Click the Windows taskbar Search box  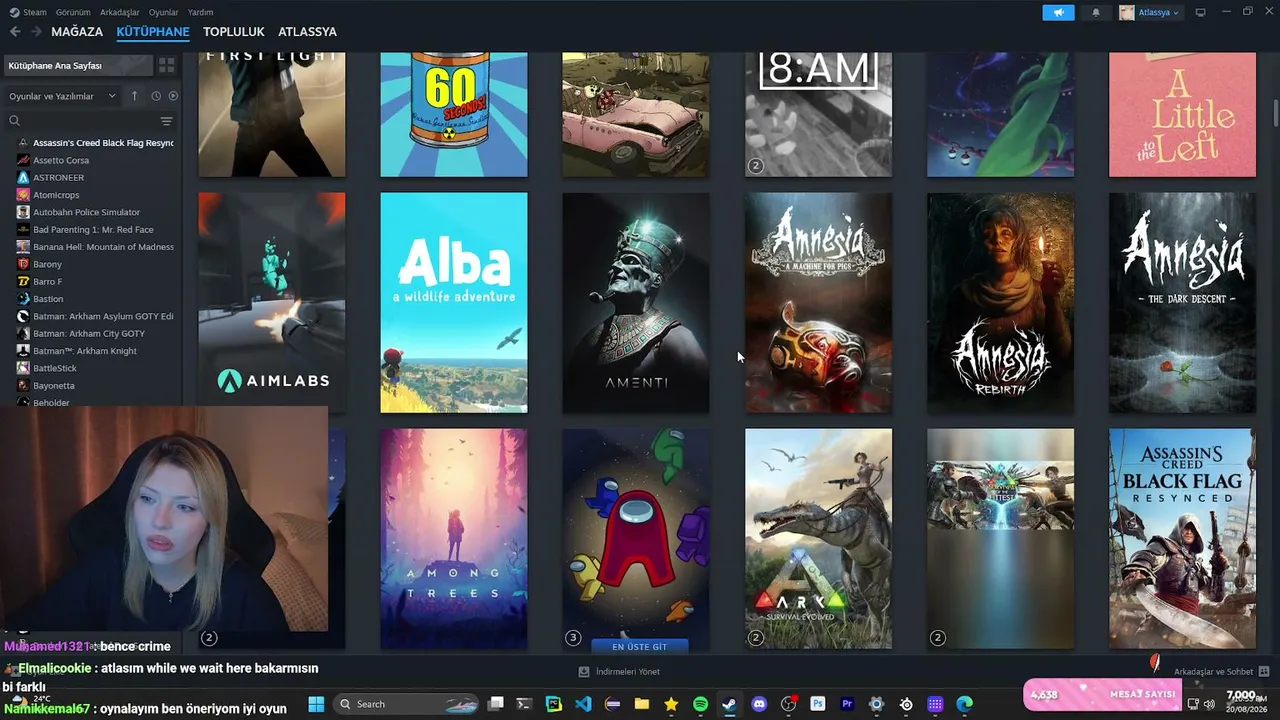click(x=408, y=704)
